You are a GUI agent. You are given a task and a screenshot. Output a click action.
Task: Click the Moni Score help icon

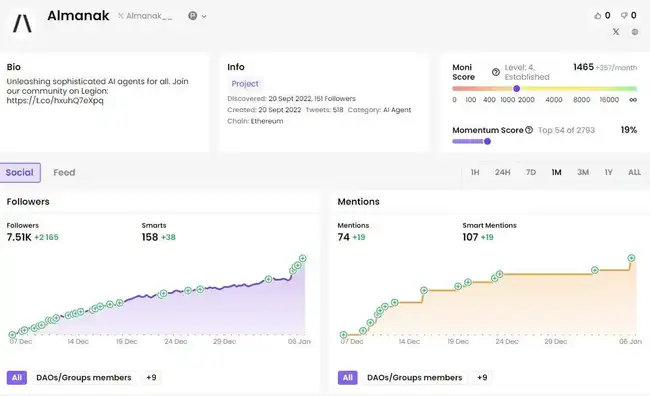[x=495, y=72]
